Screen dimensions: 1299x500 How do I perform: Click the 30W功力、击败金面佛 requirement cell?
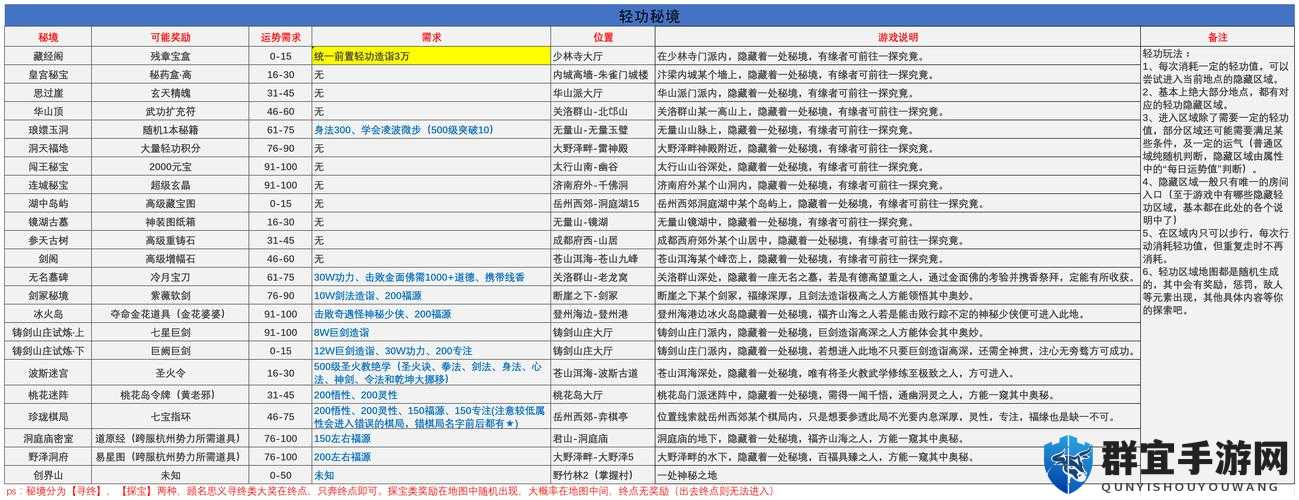(x=431, y=277)
